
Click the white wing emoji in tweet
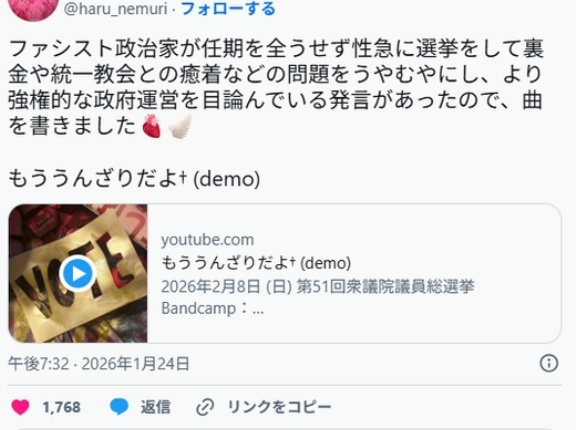click(x=180, y=126)
